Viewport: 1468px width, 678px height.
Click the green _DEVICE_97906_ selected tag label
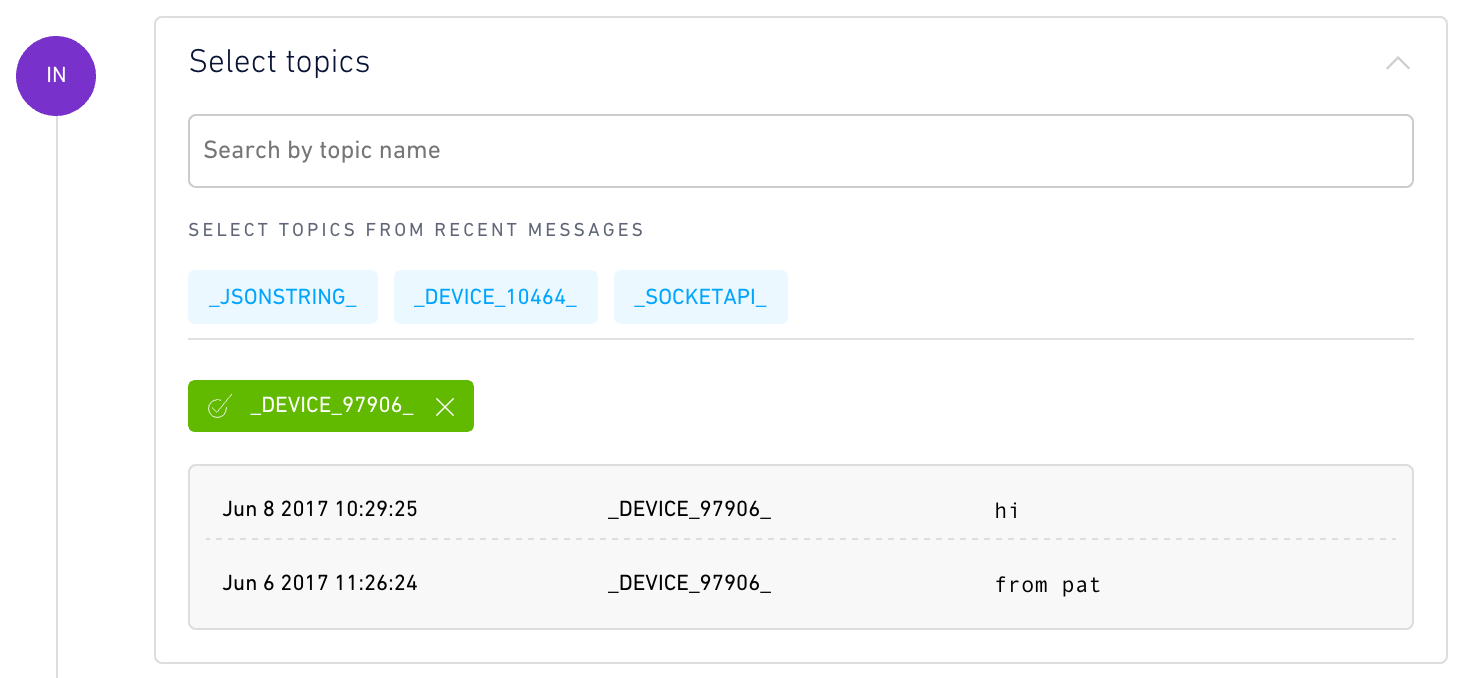[x=332, y=405]
